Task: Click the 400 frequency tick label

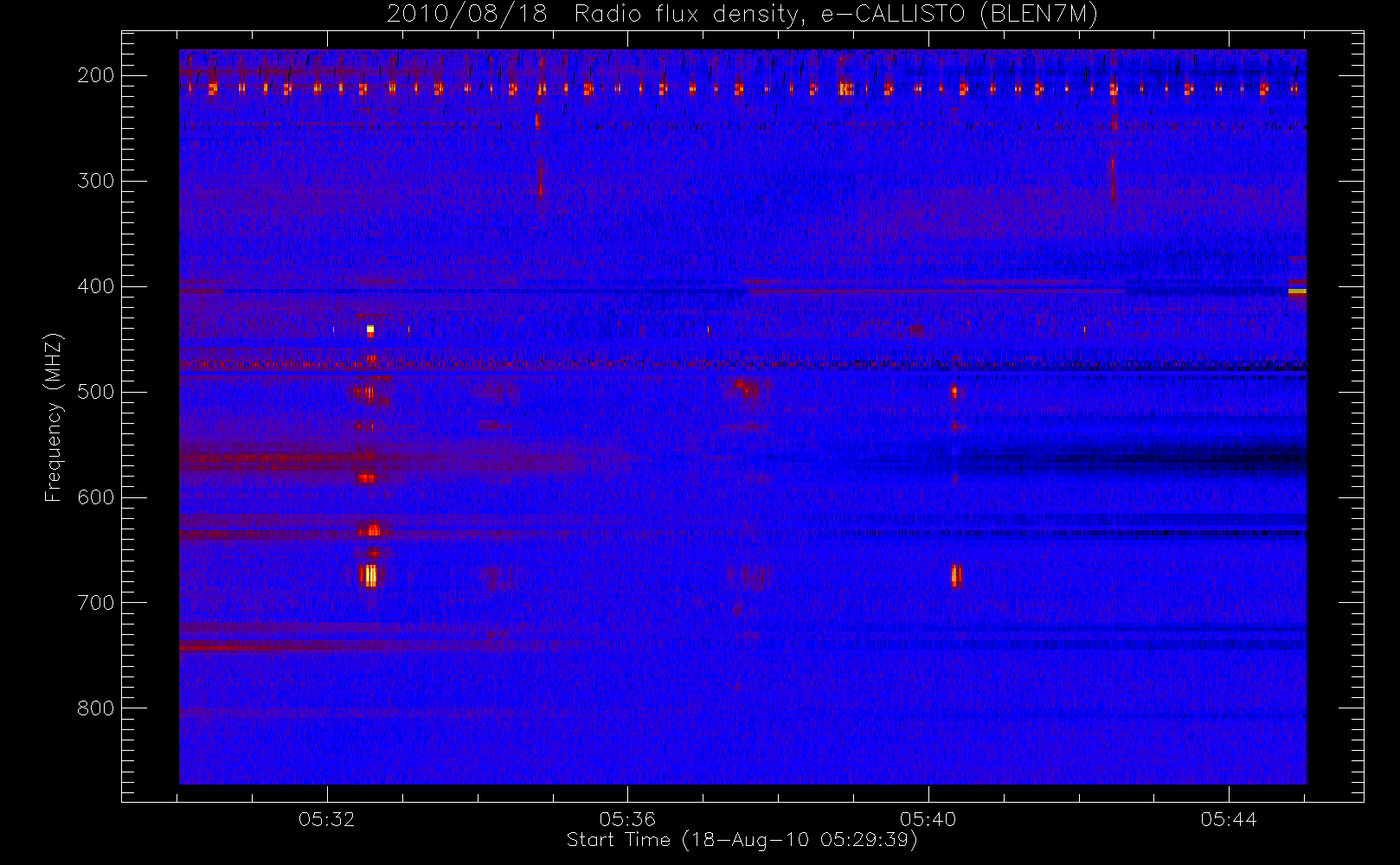Action: click(96, 286)
